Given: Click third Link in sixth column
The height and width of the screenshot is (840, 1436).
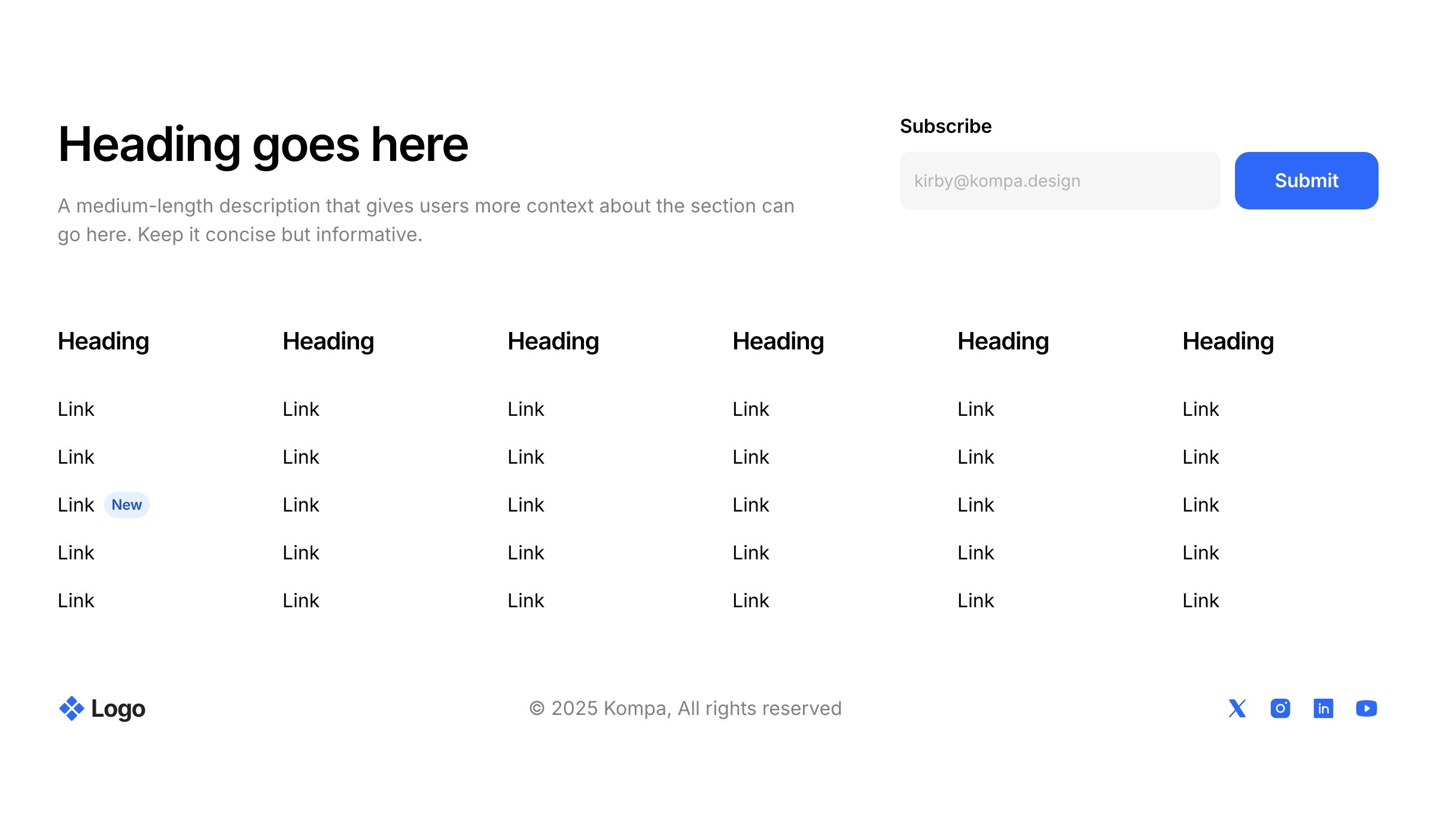Looking at the screenshot, I should (1201, 505).
